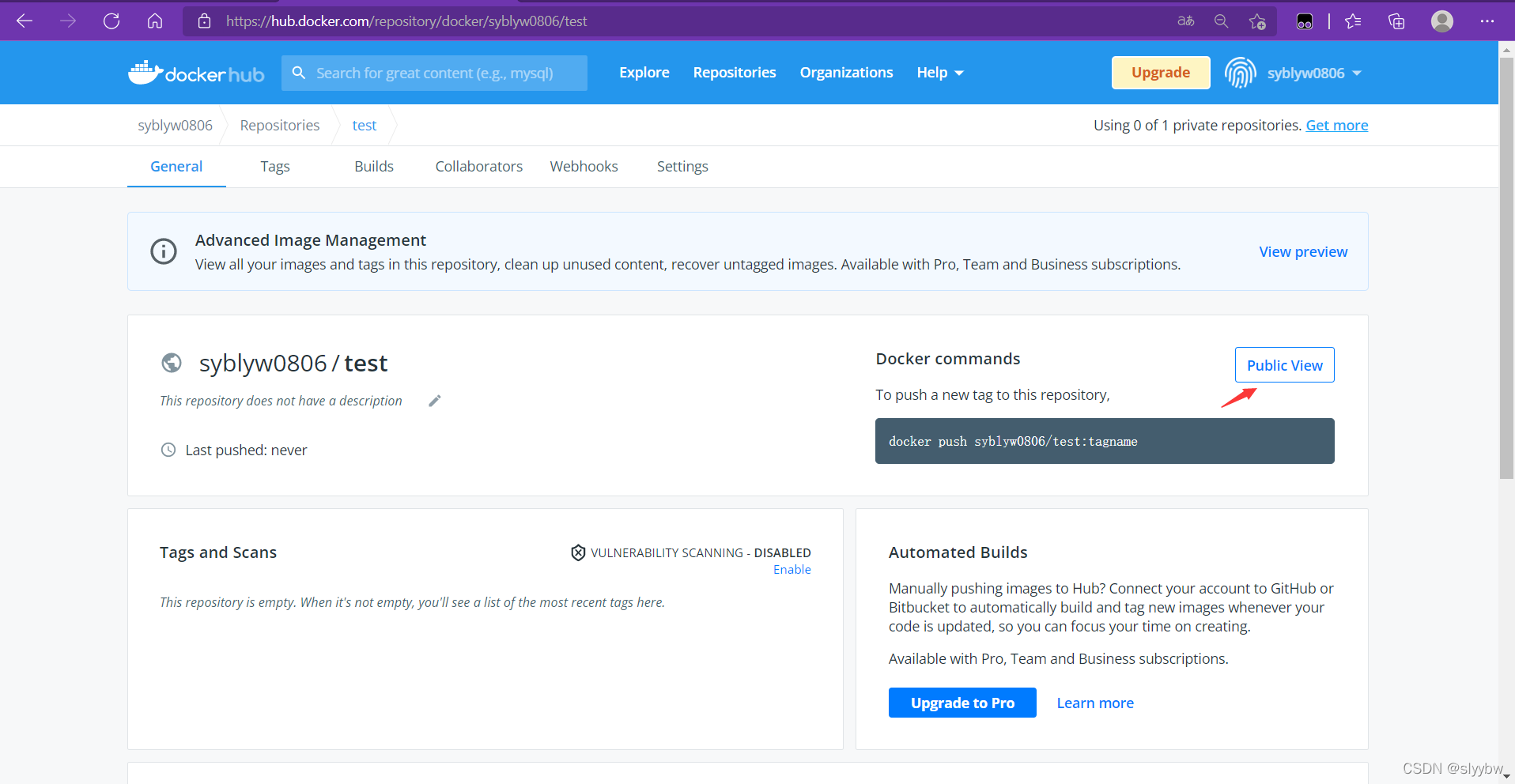The height and width of the screenshot is (784, 1515).
Task: Click the globe public repository icon
Action: point(172,363)
